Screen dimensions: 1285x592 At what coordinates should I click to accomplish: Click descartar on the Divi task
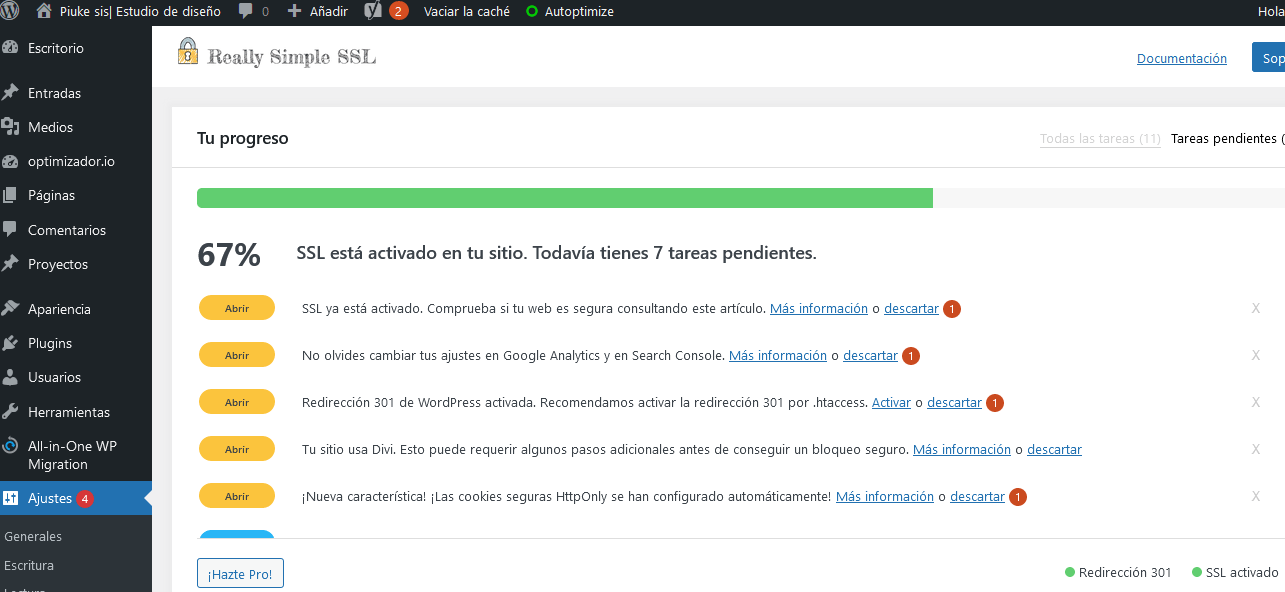point(1054,449)
